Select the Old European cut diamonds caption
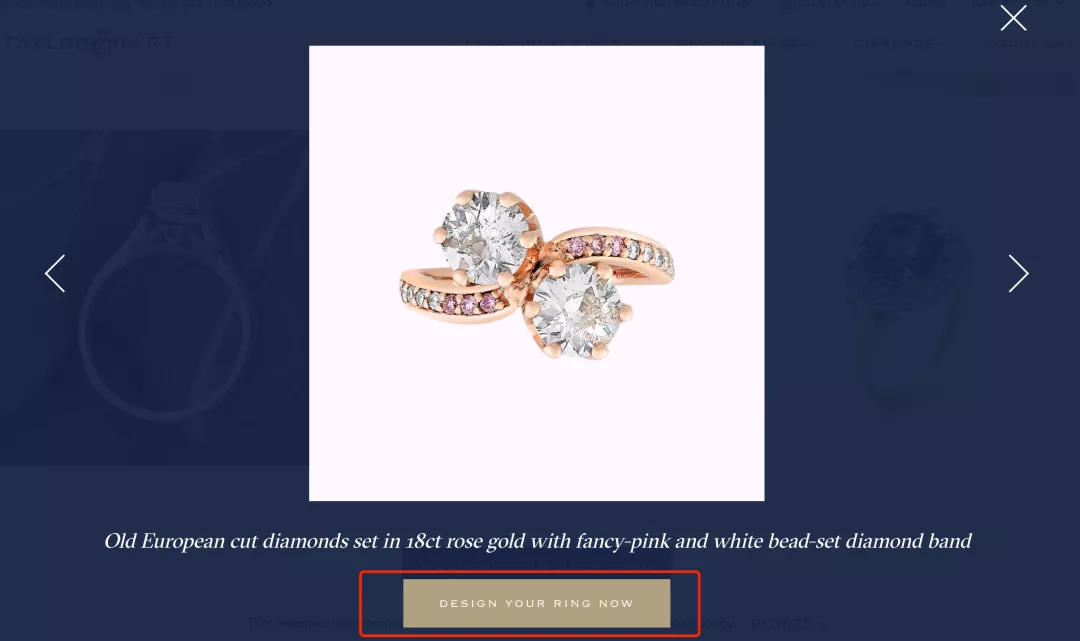This screenshot has height=641, width=1080. (537, 541)
